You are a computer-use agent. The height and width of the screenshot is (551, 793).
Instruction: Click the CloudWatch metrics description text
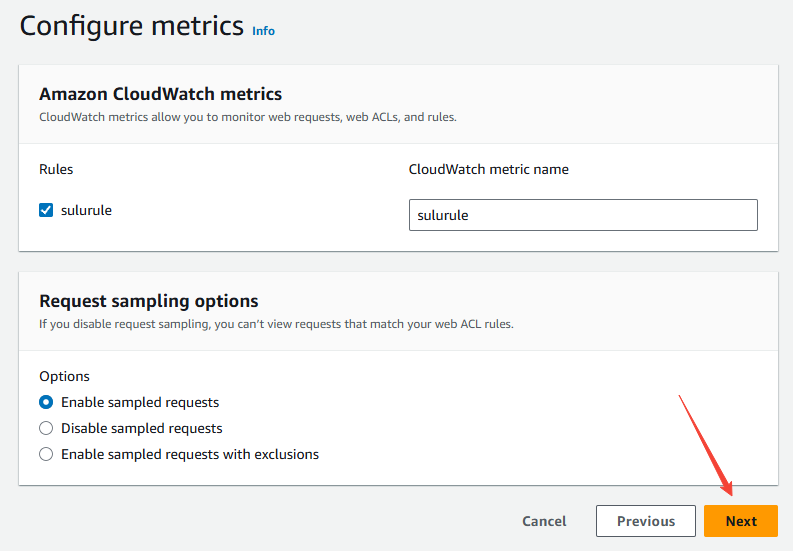(x=247, y=117)
